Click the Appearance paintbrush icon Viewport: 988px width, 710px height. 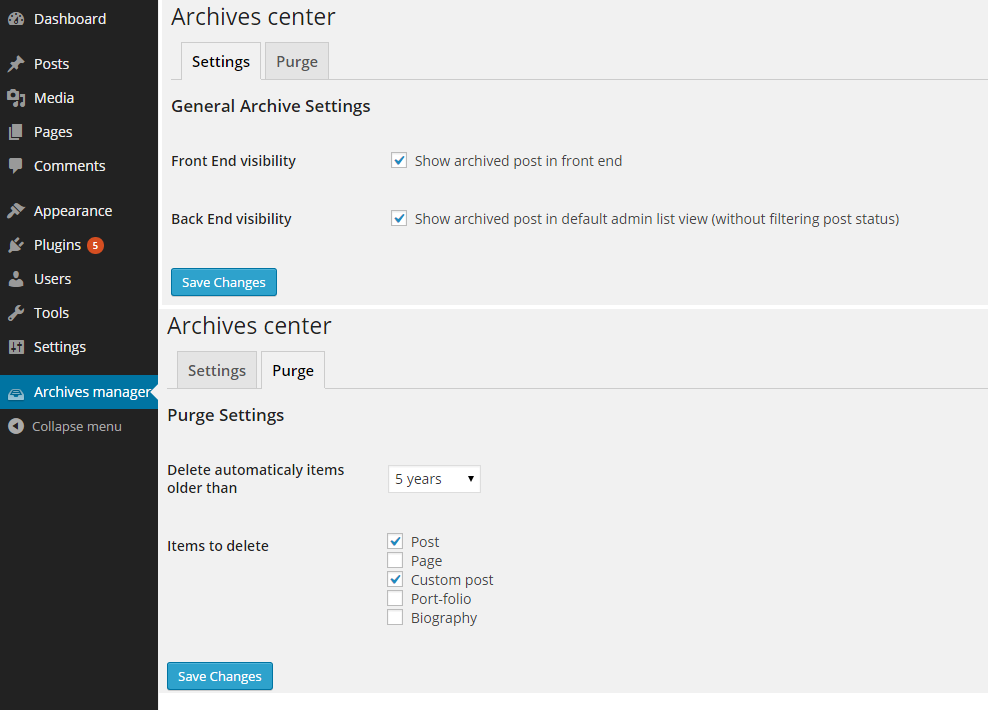coord(16,211)
